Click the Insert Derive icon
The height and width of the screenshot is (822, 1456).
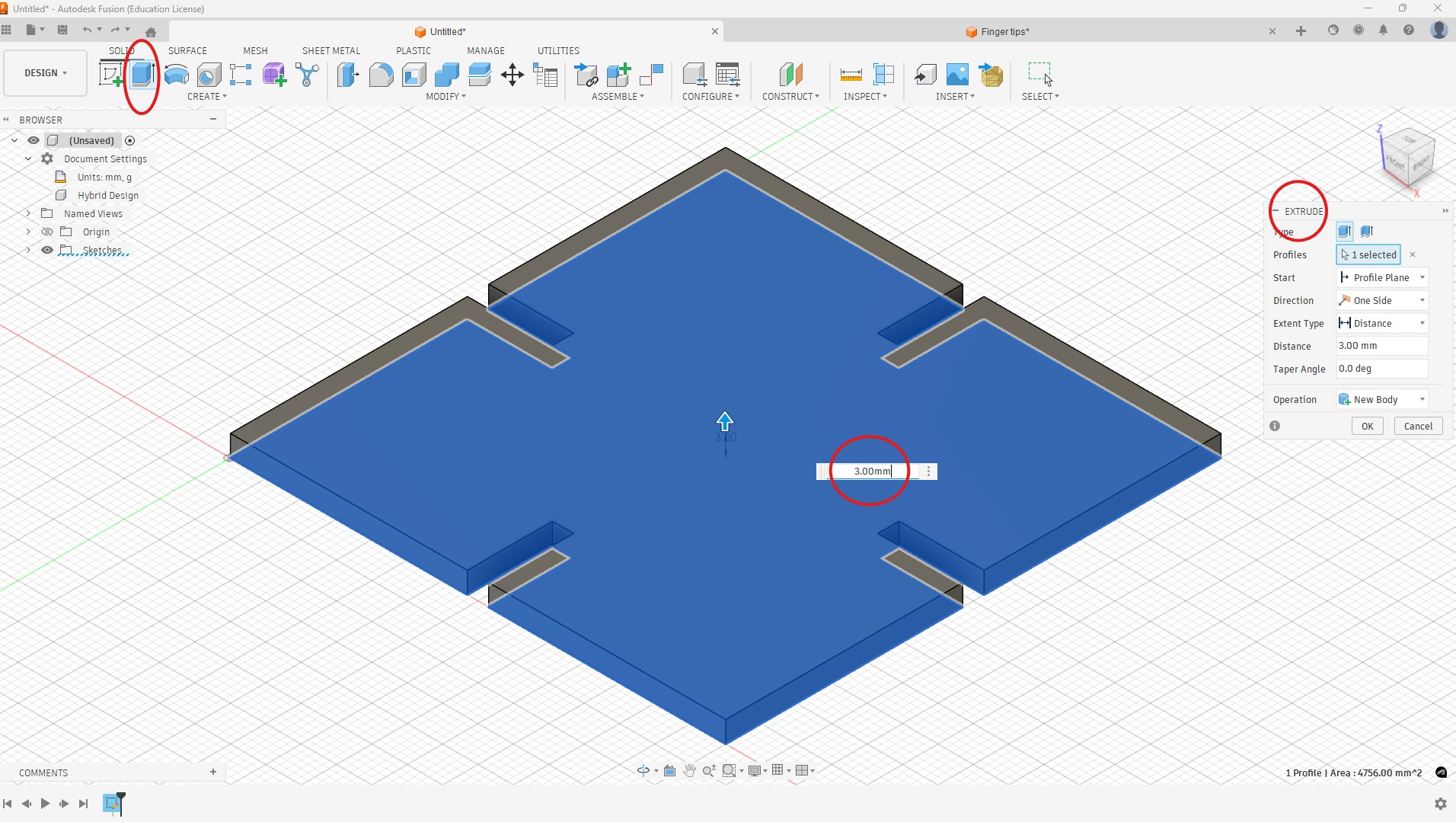coord(925,75)
